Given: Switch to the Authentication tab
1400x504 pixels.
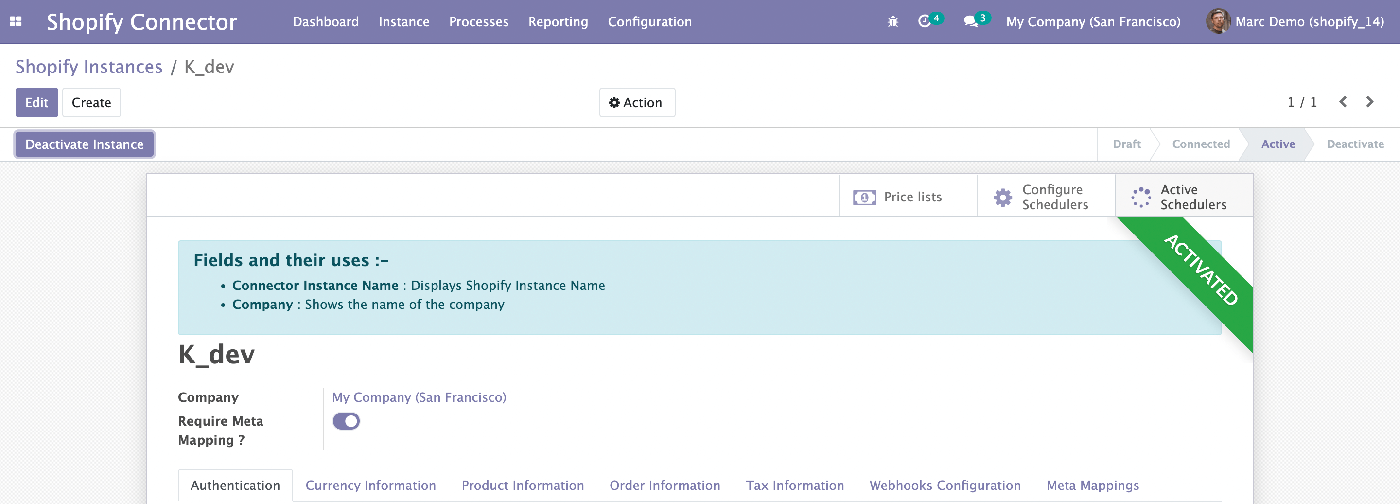Looking at the screenshot, I should (235, 485).
